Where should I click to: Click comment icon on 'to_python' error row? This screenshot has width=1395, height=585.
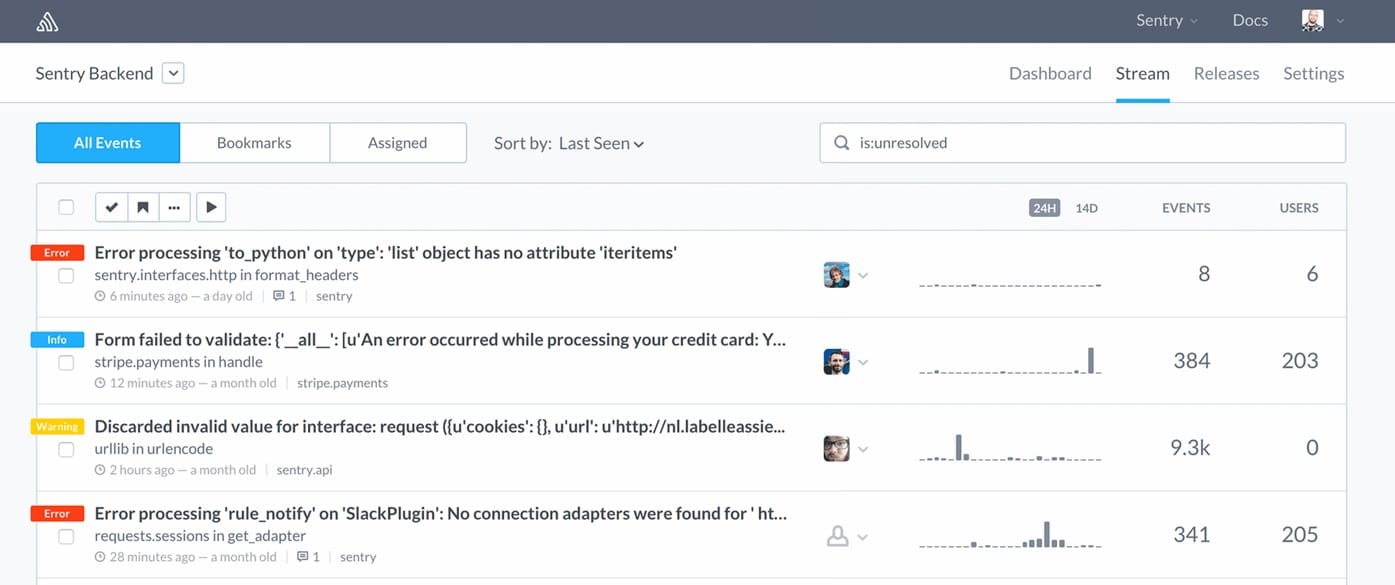point(279,296)
